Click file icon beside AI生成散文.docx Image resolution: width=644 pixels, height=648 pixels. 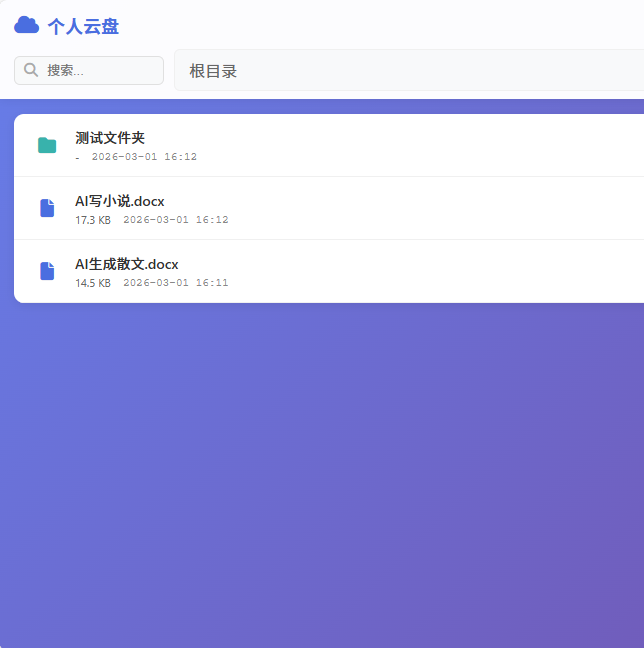click(47, 271)
